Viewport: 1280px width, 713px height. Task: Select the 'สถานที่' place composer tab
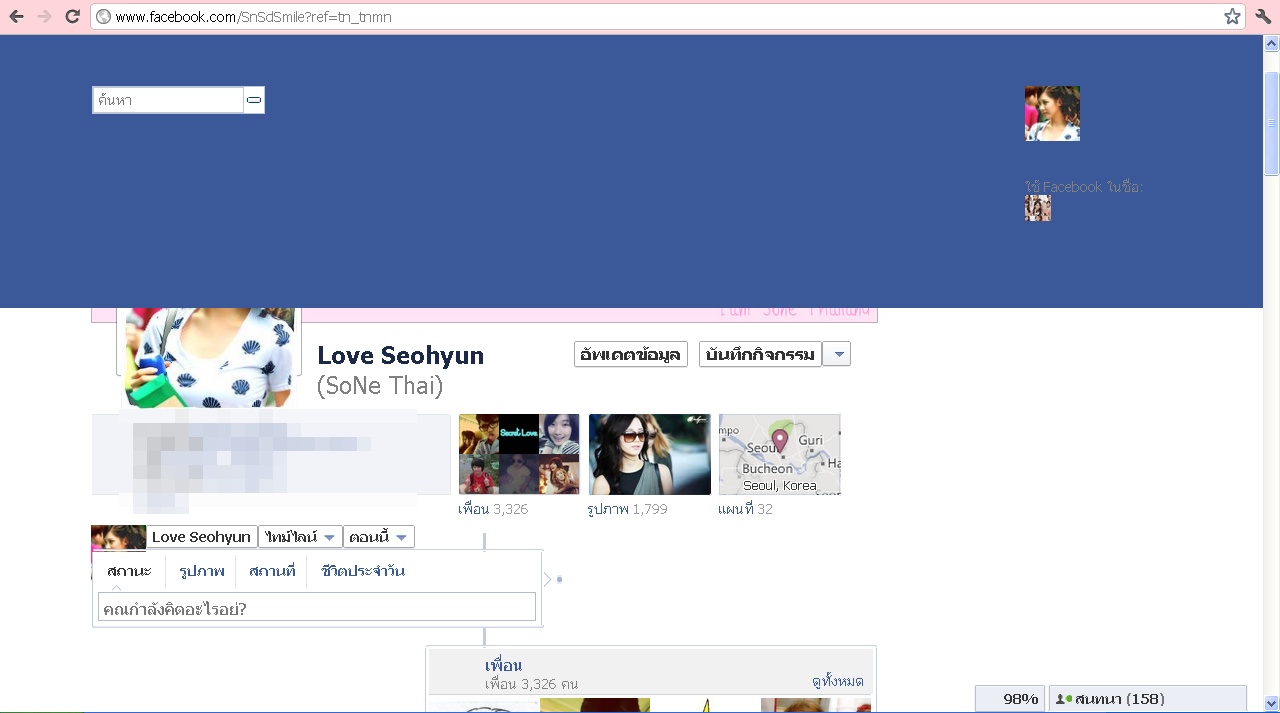coord(272,571)
